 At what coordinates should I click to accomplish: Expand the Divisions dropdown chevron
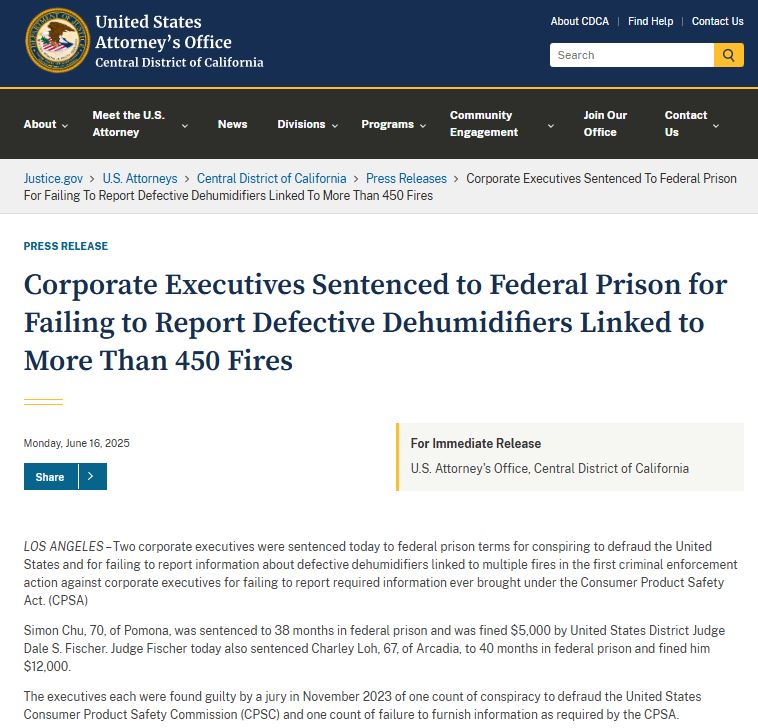(x=335, y=125)
